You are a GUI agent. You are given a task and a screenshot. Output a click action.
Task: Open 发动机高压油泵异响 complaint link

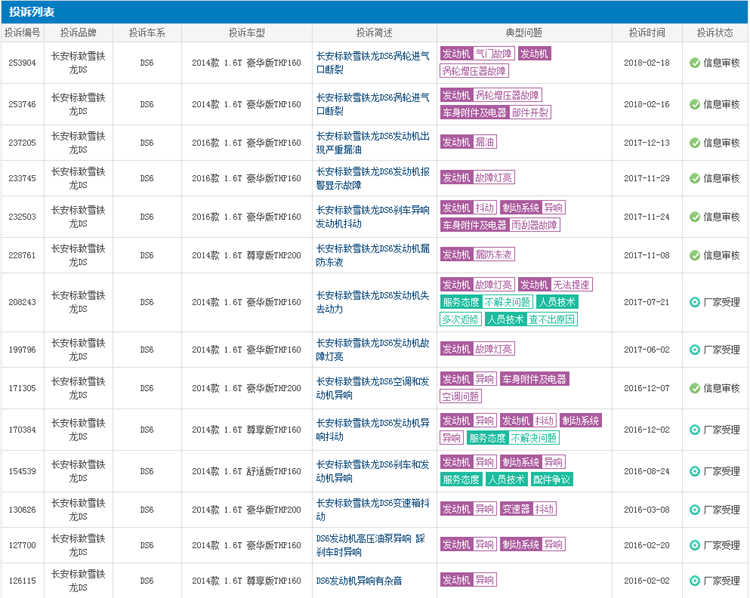click(x=371, y=545)
